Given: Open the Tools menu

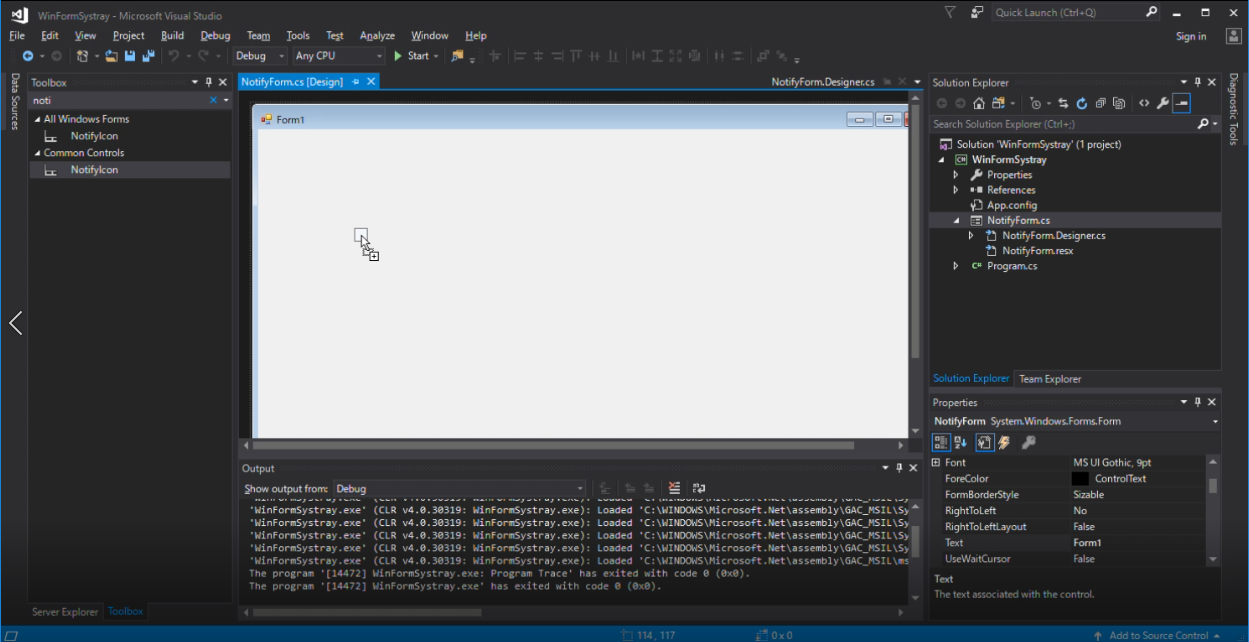Looking at the screenshot, I should pyautogui.click(x=298, y=36).
